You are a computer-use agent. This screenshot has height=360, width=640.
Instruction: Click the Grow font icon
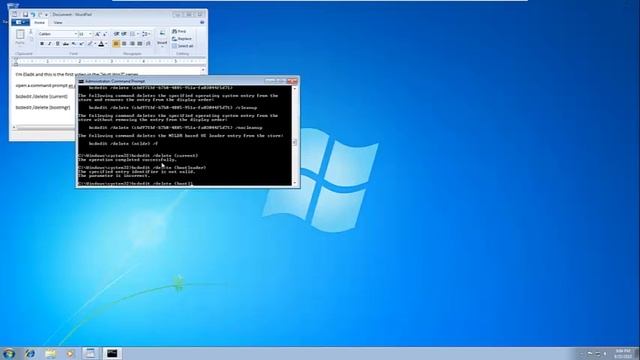tap(97, 34)
